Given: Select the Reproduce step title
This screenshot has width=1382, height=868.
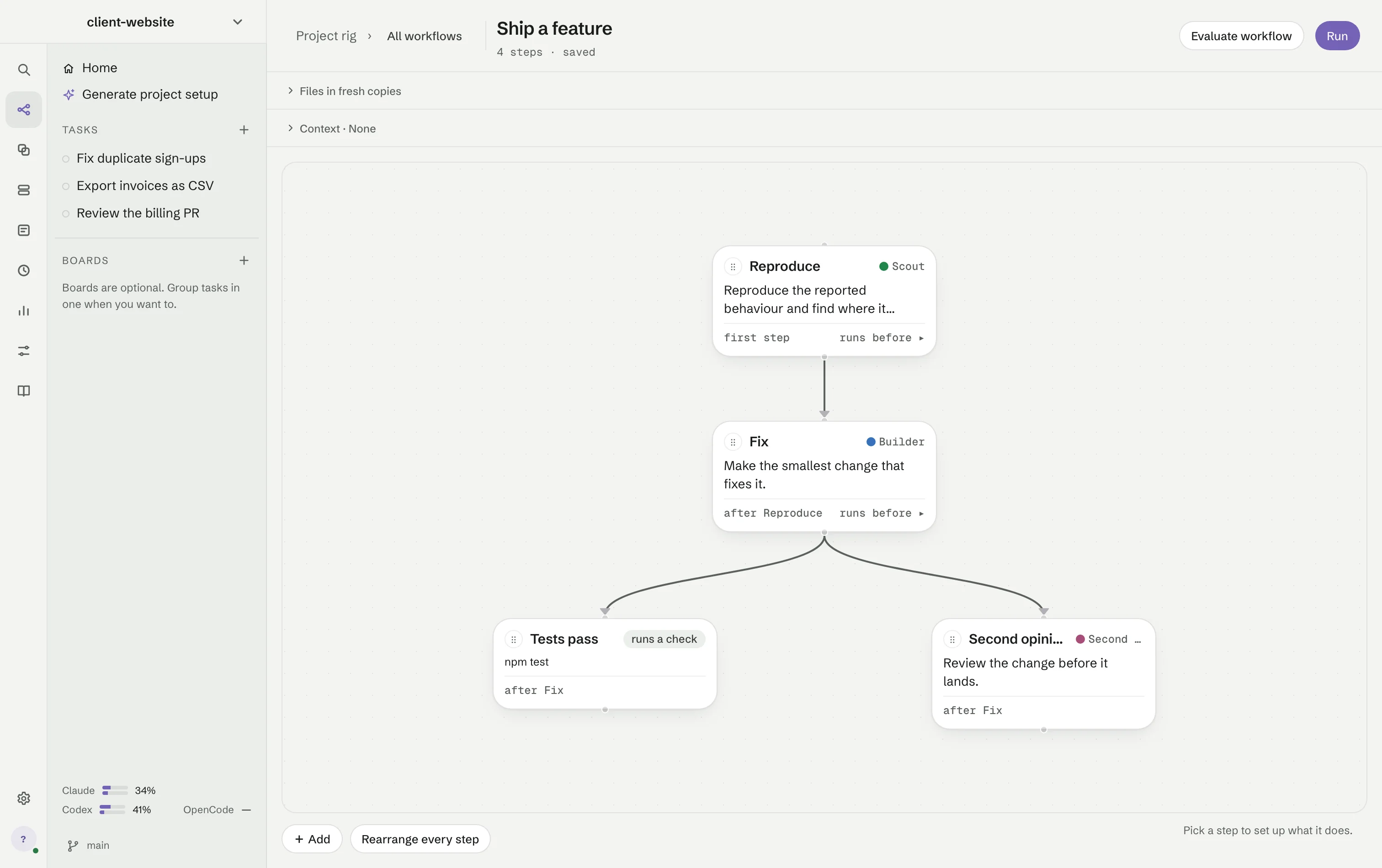Looking at the screenshot, I should [x=785, y=266].
